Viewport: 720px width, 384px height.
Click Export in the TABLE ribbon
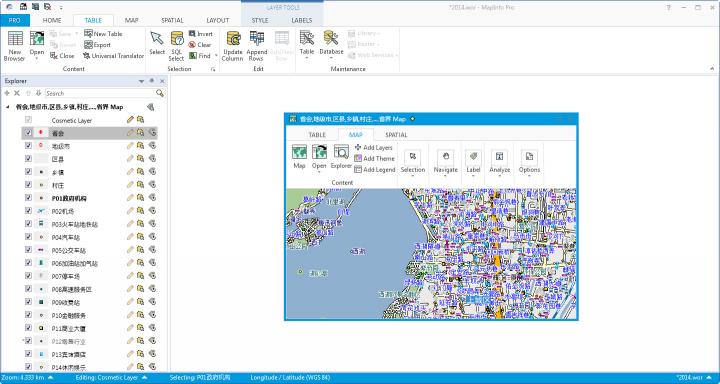pos(97,45)
